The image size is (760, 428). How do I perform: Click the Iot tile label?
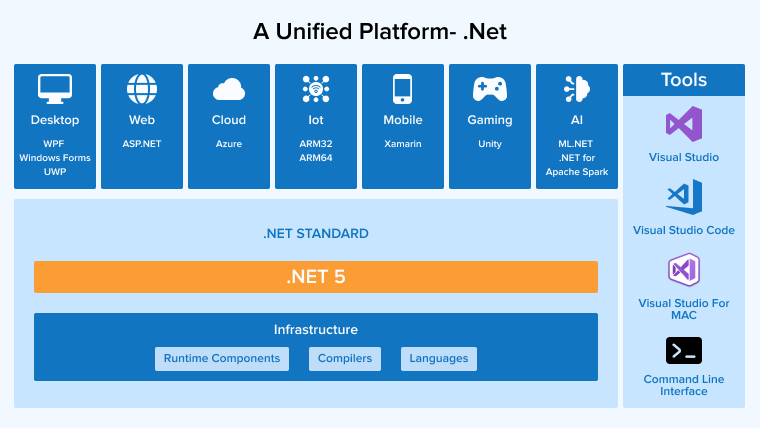click(x=316, y=120)
